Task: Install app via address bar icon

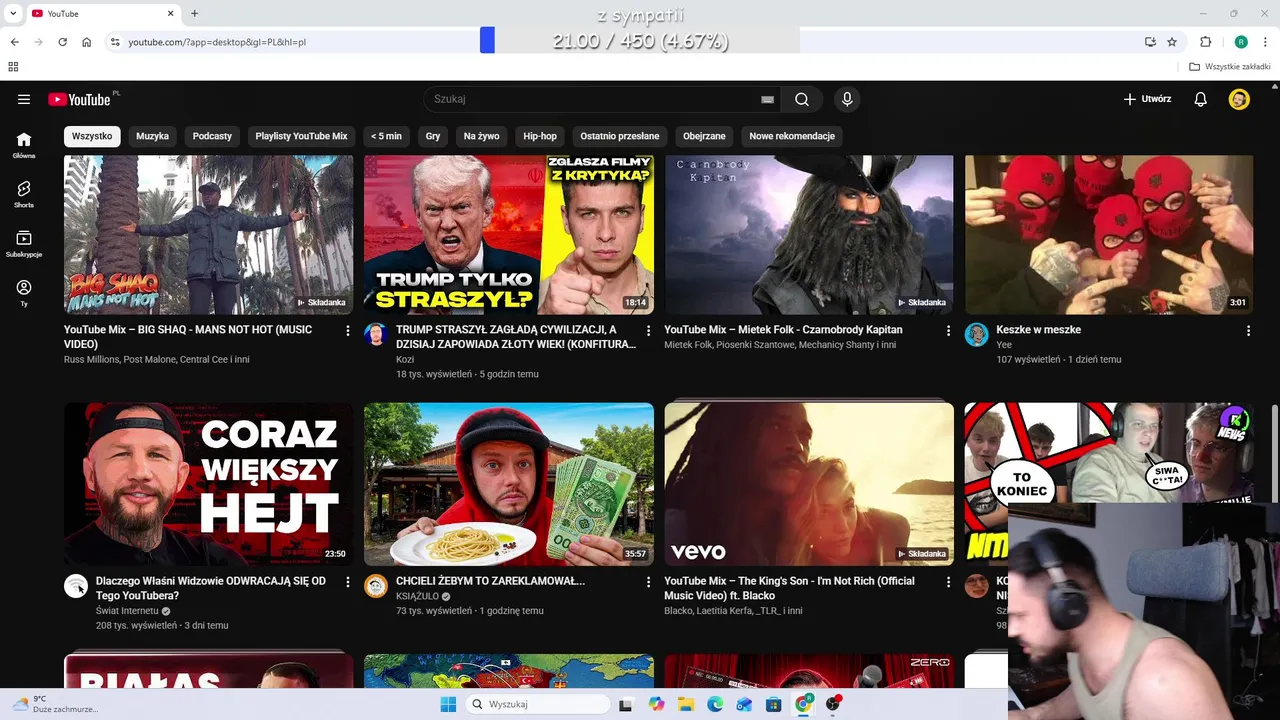Action: tap(1150, 42)
